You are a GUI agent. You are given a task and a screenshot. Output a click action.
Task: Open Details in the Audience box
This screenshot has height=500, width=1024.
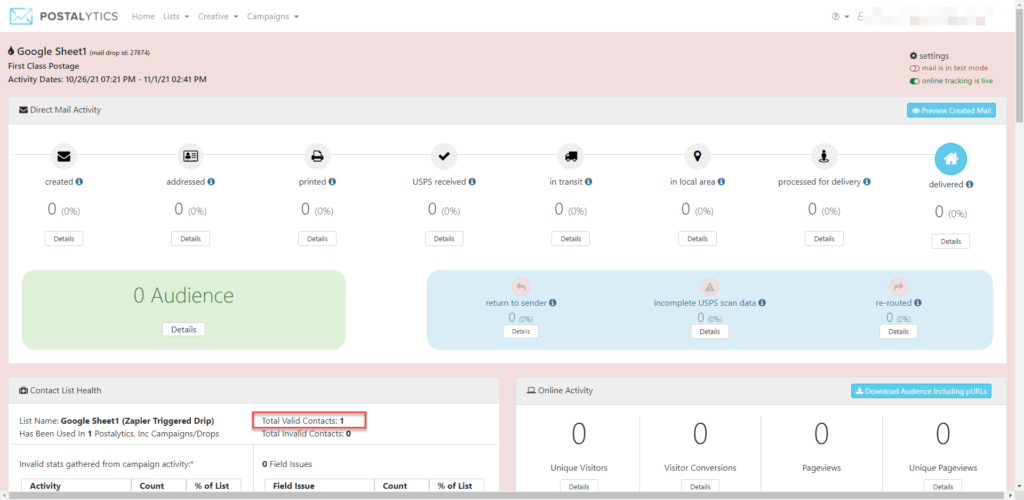click(184, 330)
